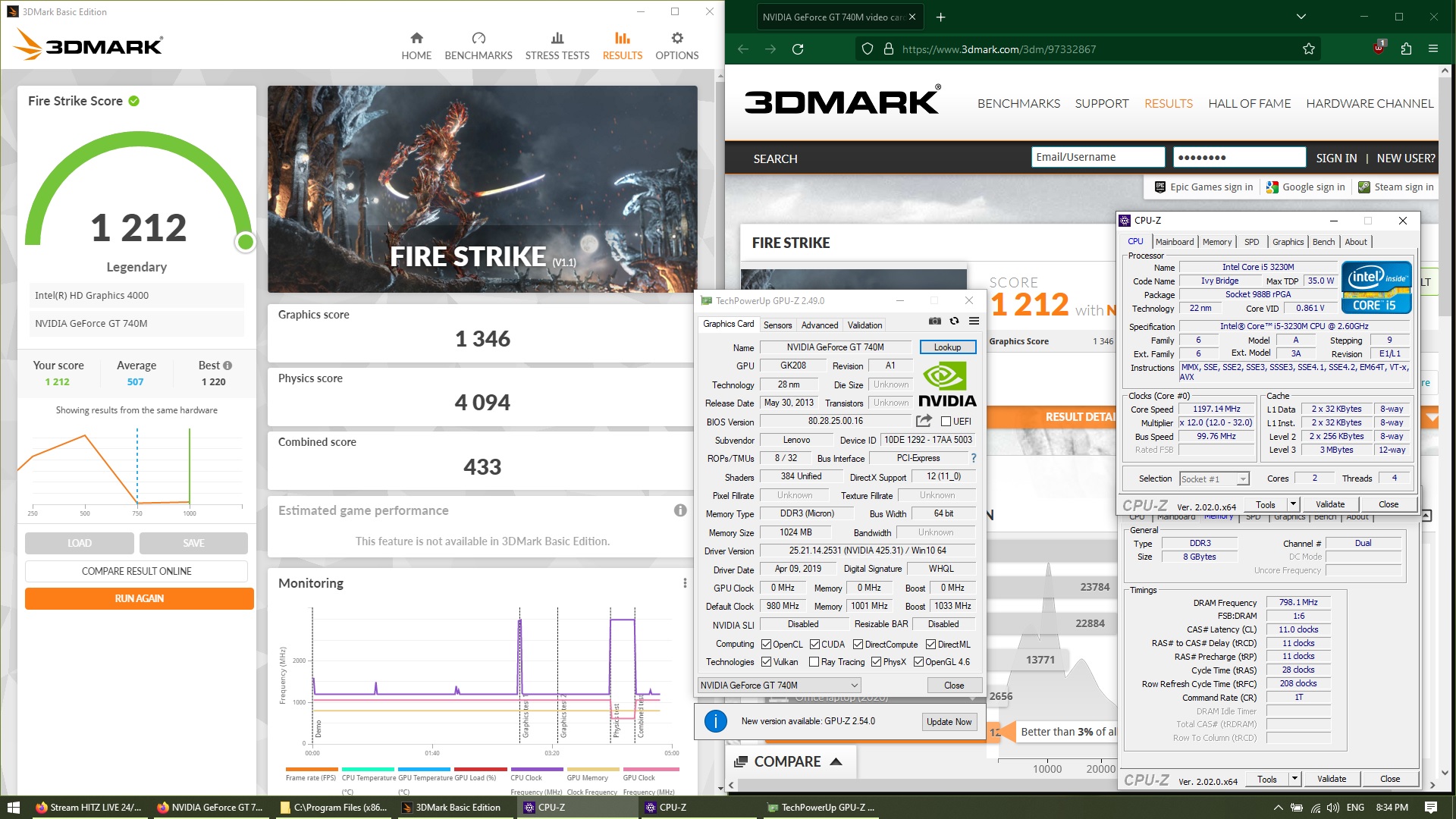Open Socket #1 selection dropdown in CPU-Z

(x=1214, y=479)
